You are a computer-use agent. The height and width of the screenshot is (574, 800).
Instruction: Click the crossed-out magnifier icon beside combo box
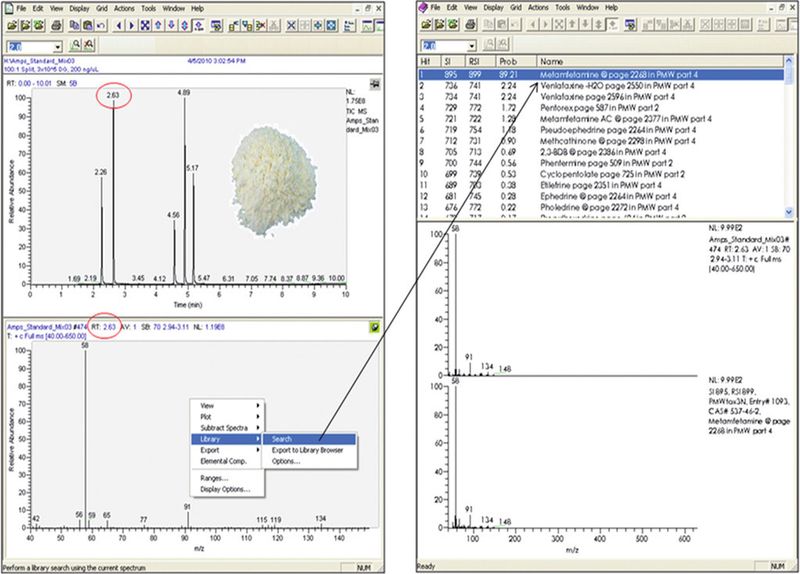89,45
